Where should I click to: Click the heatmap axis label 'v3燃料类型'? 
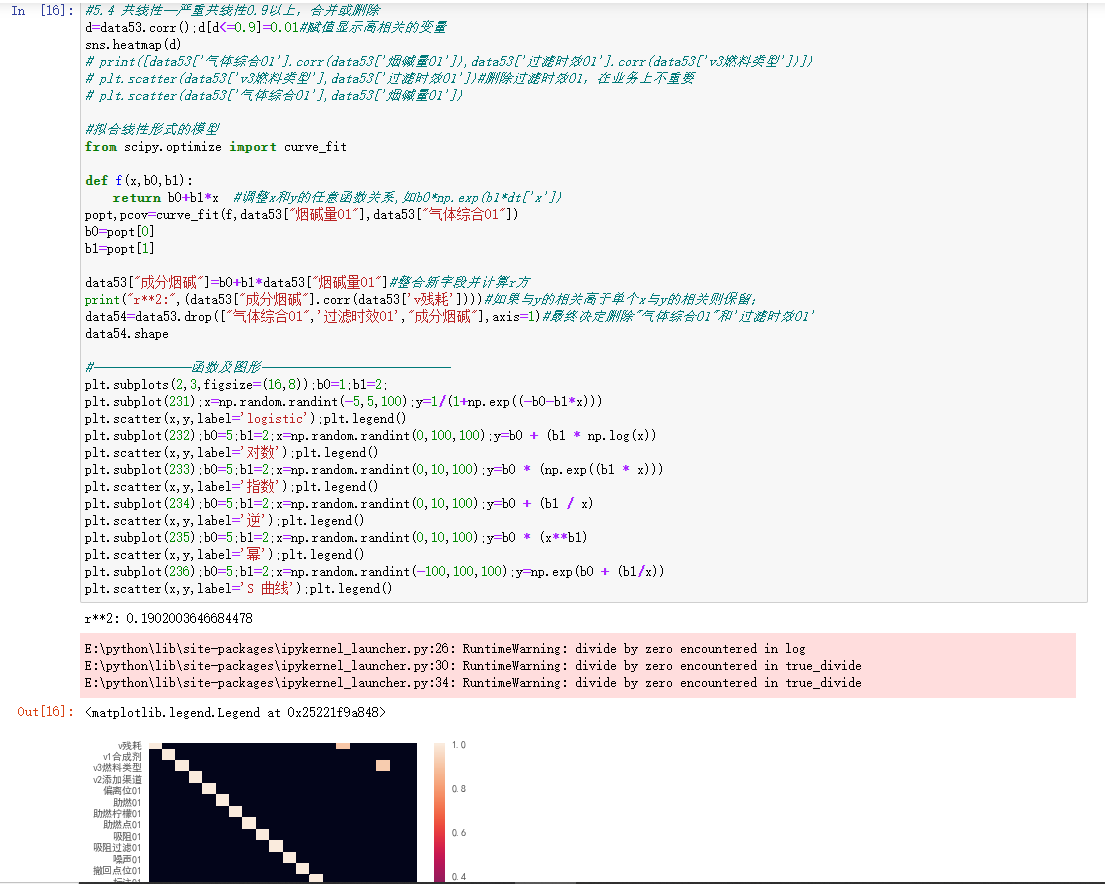pos(117,768)
